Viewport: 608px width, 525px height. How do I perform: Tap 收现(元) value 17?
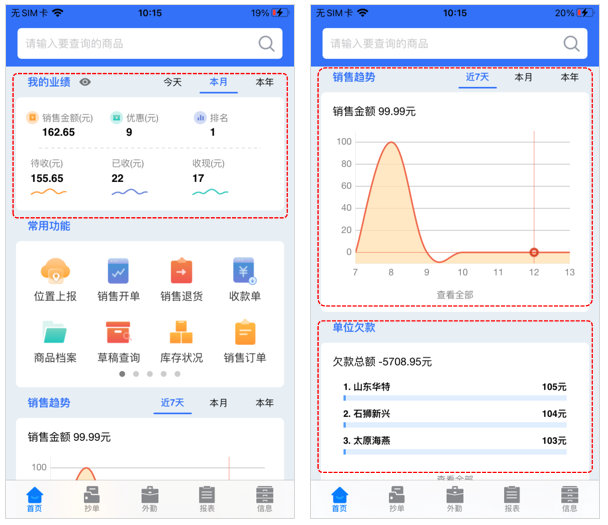(x=198, y=178)
